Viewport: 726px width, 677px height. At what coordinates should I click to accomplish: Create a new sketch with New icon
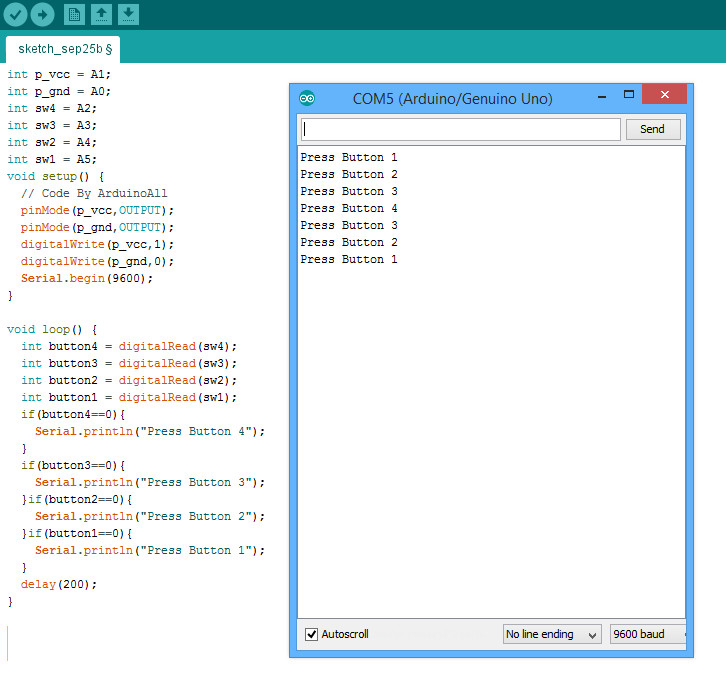click(74, 14)
